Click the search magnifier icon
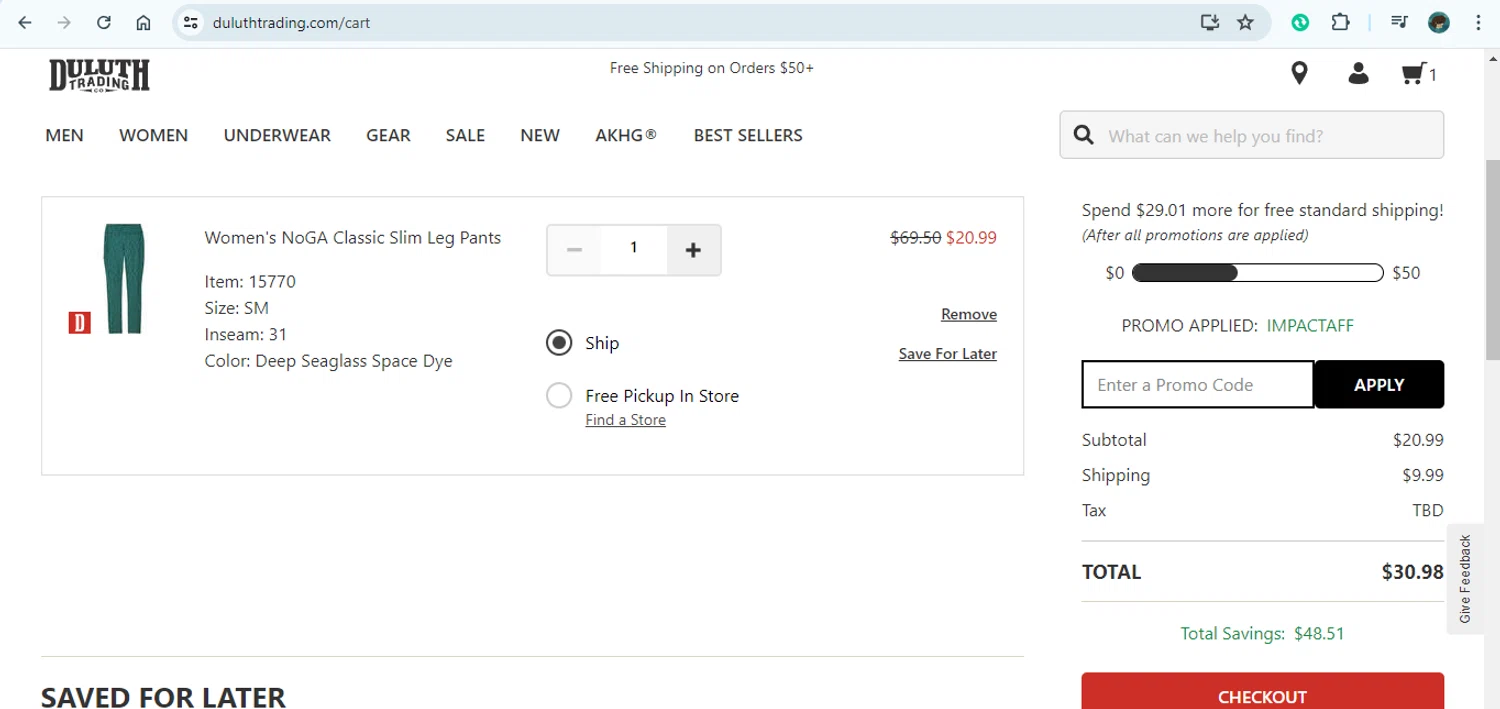This screenshot has height=709, width=1500. pyautogui.click(x=1083, y=135)
